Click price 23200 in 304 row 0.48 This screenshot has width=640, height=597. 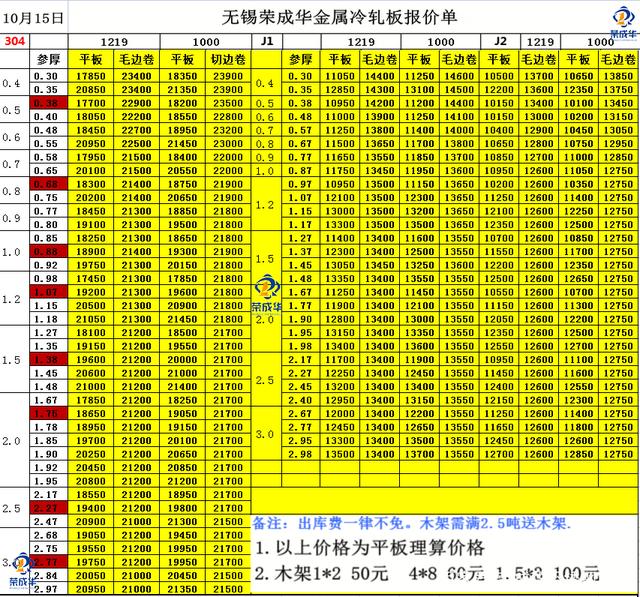pos(228,130)
